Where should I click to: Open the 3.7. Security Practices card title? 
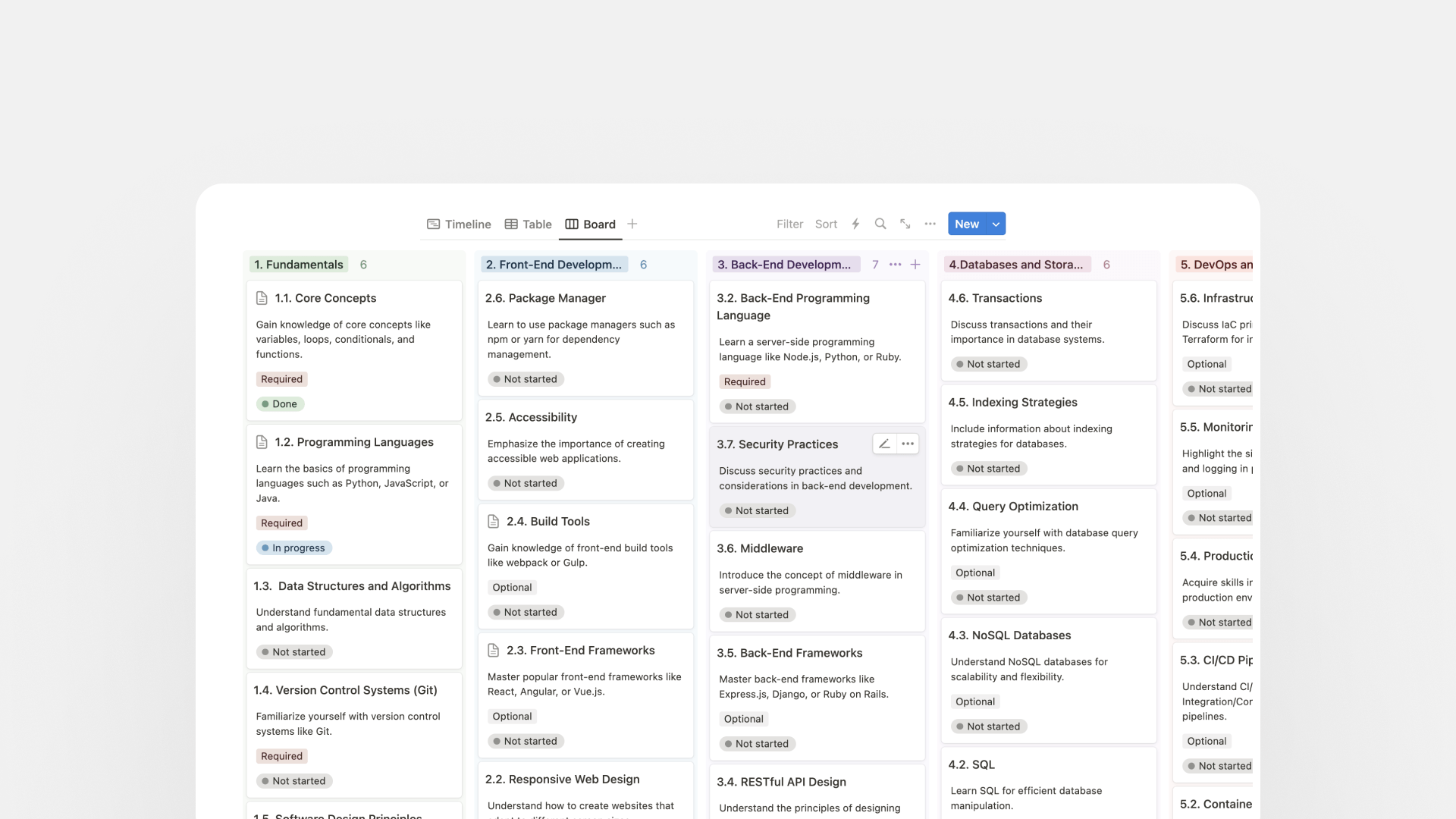point(777,444)
